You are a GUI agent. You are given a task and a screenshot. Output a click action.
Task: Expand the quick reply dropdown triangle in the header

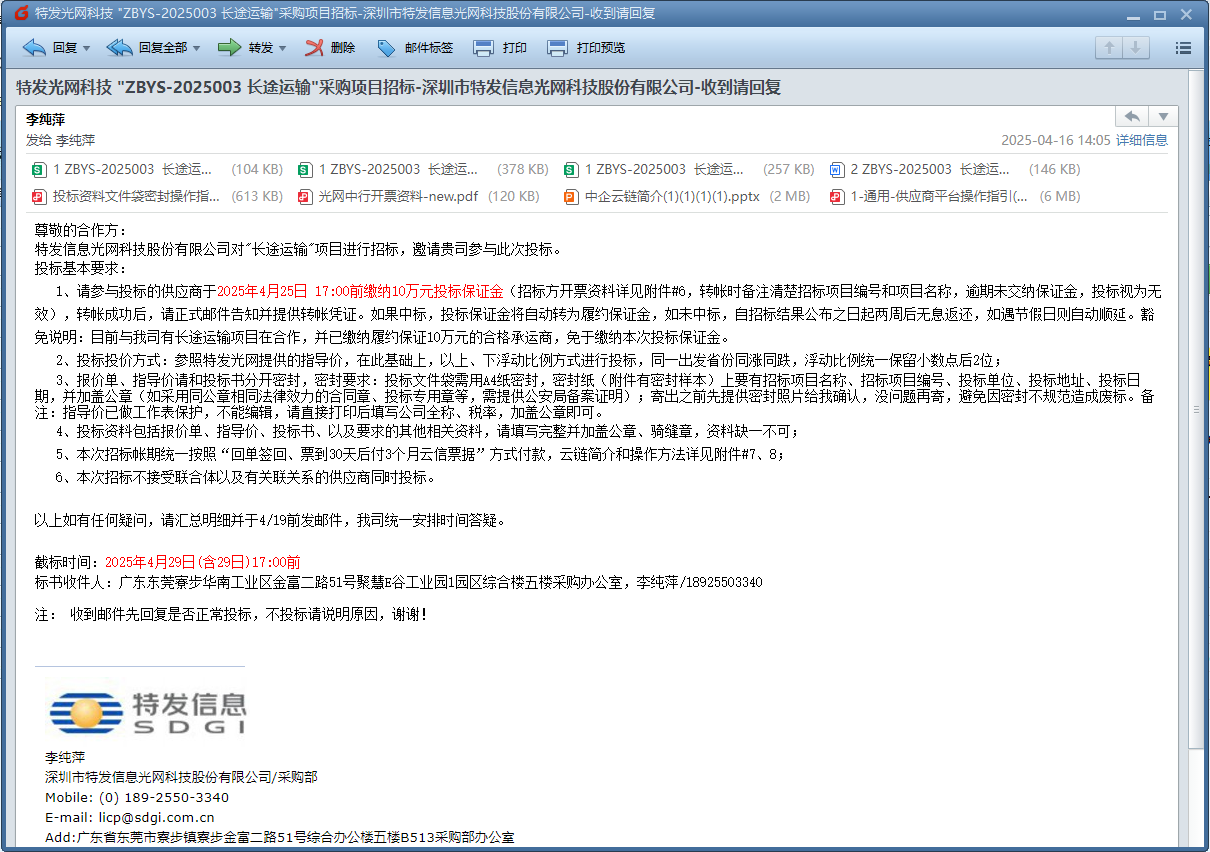(1163, 117)
